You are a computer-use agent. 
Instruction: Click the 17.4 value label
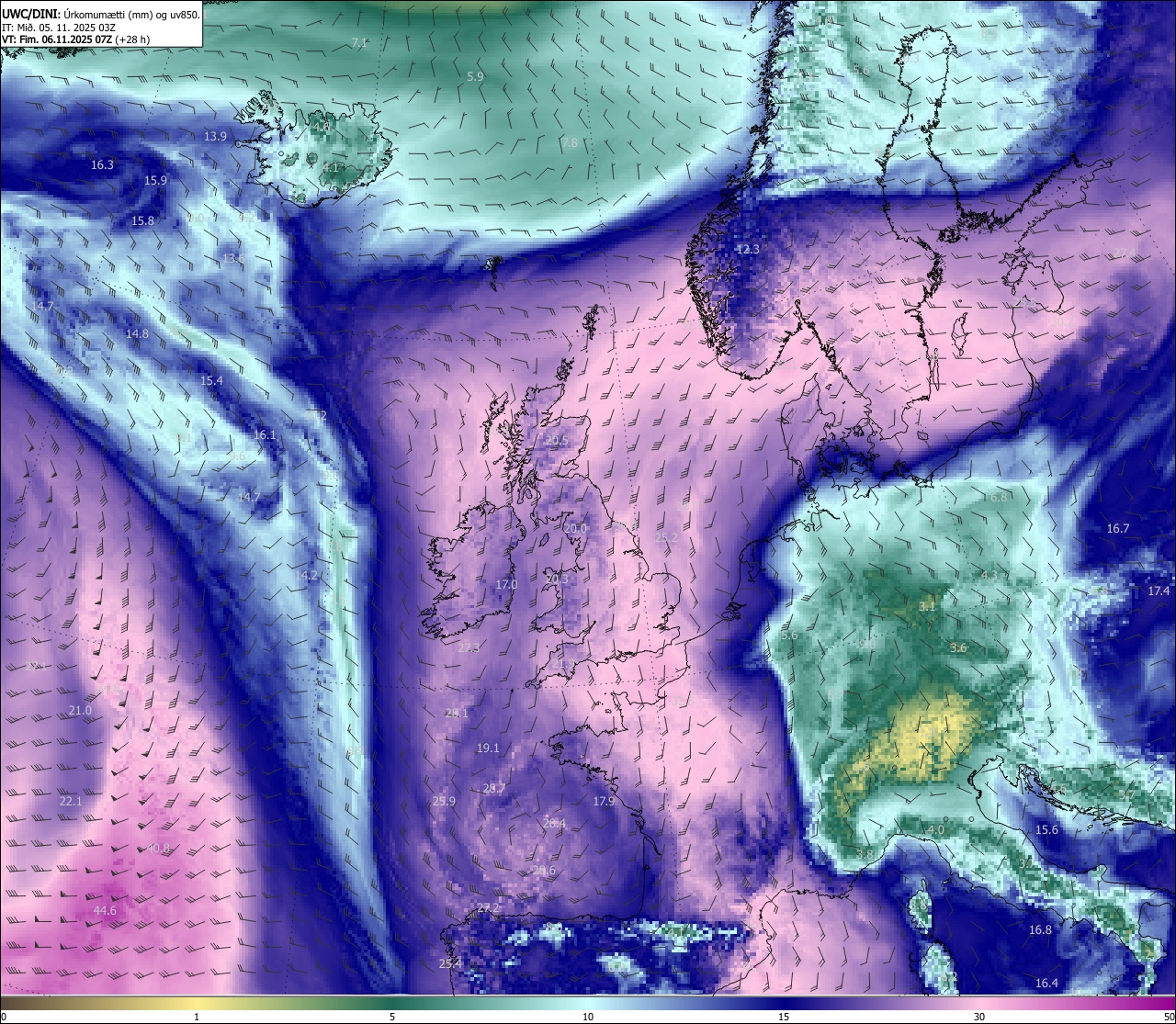(1159, 591)
